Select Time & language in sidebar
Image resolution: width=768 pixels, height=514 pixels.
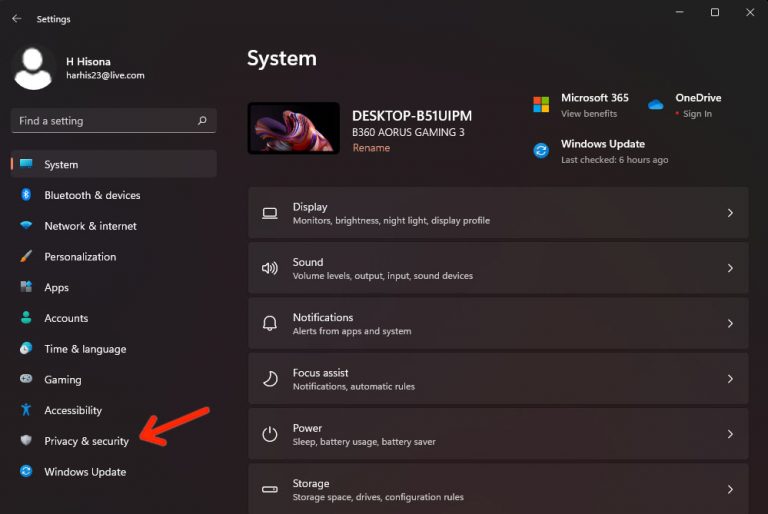(x=85, y=349)
